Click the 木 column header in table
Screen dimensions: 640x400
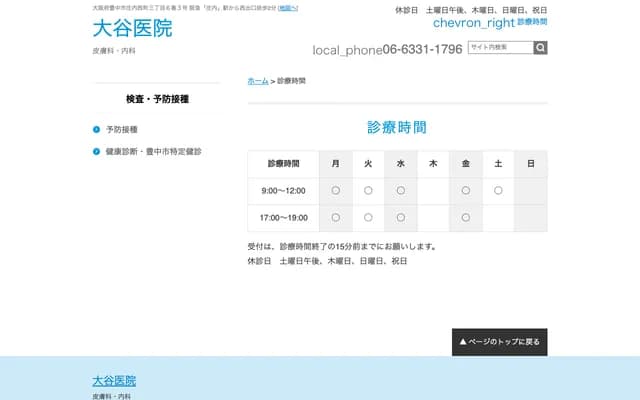click(433, 163)
